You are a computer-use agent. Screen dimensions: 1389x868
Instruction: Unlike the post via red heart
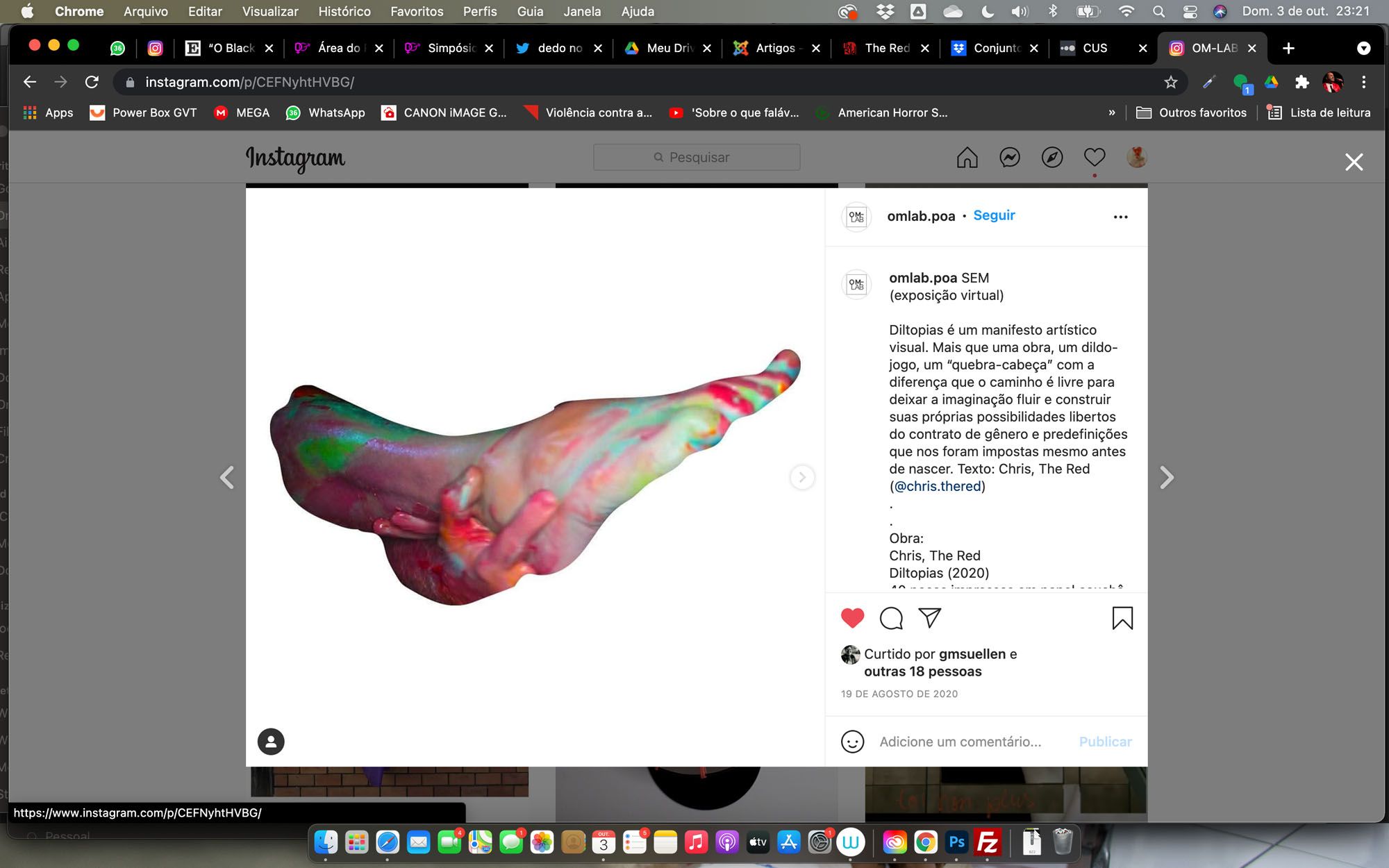click(x=852, y=618)
